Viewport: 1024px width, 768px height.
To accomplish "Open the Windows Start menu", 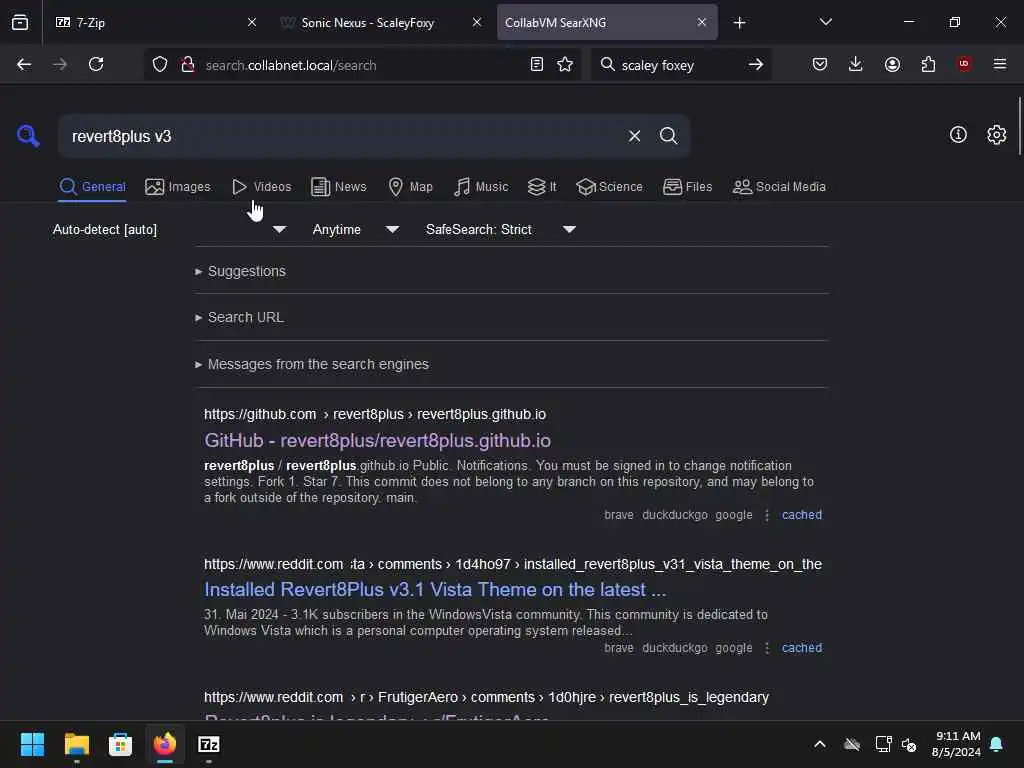I will point(32,744).
